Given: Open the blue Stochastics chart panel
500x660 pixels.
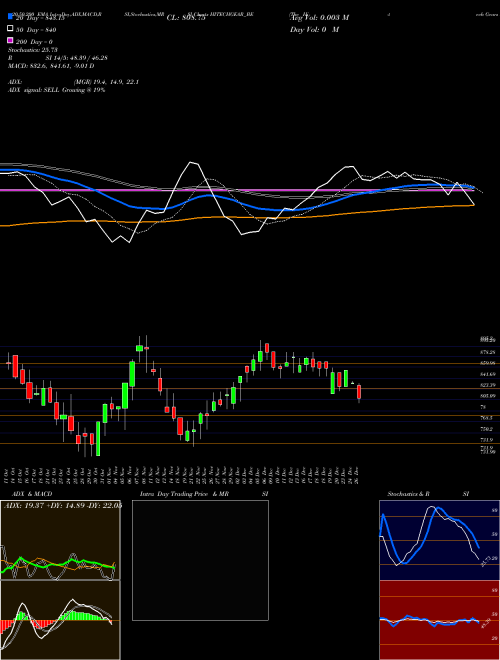Looking at the screenshot, I should tap(439, 540).
